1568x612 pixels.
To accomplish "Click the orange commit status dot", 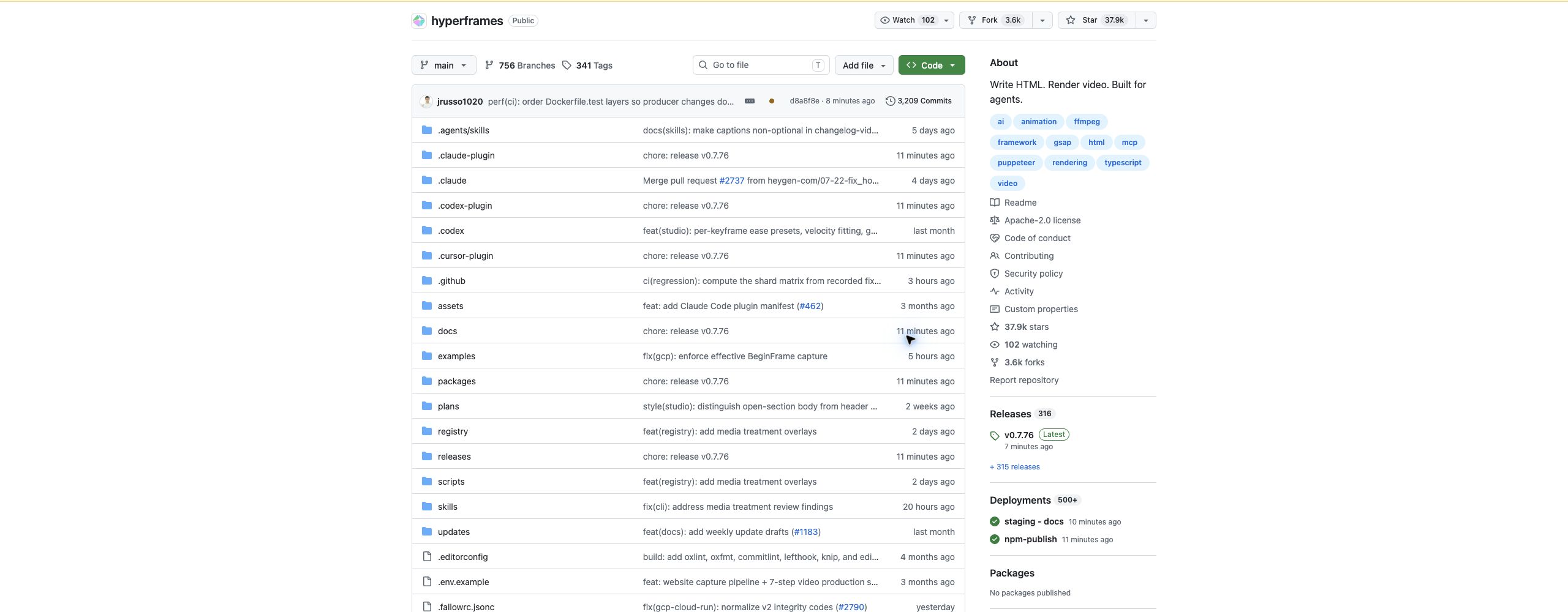I will pyautogui.click(x=772, y=101).
